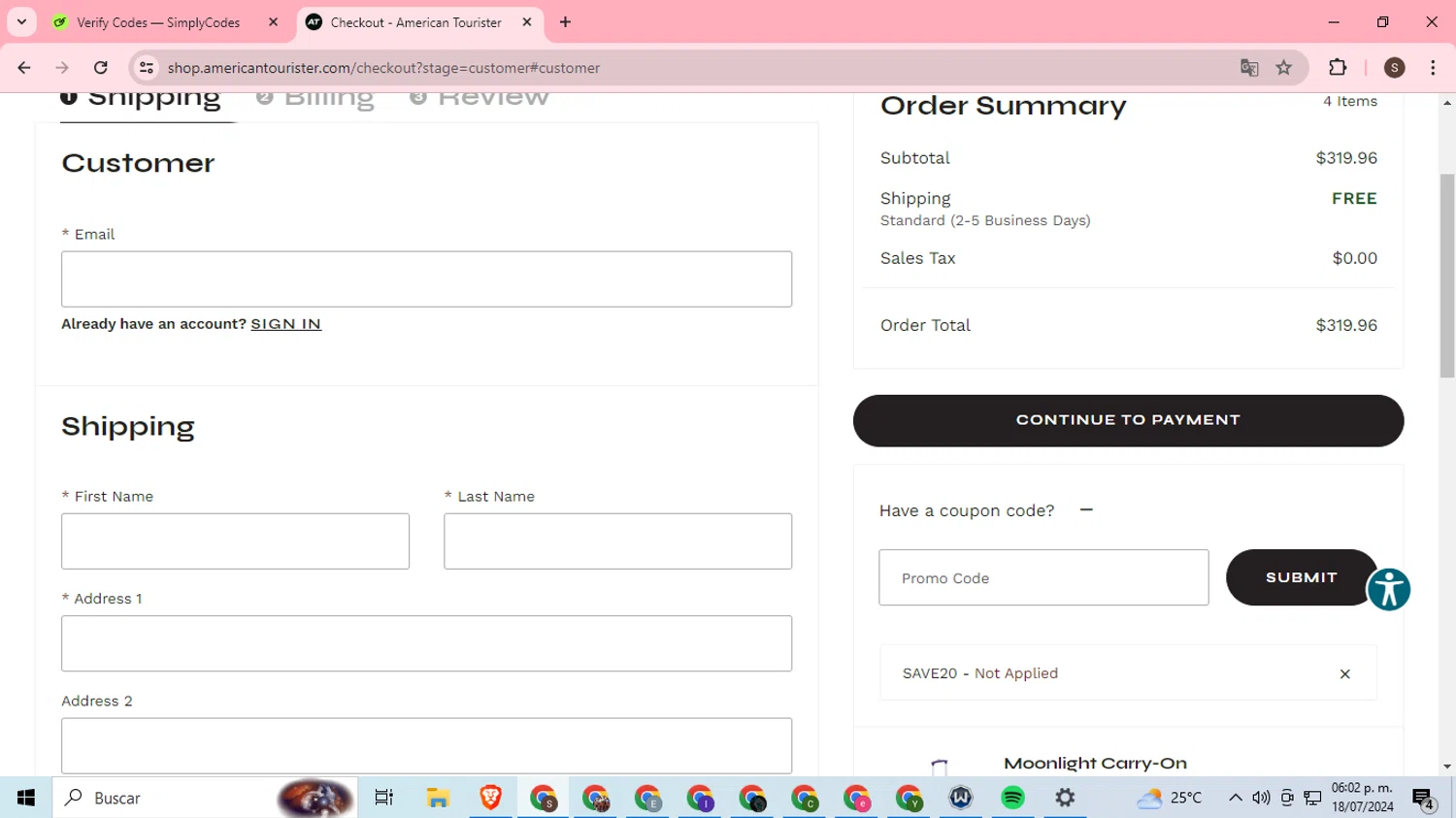Click the Email input field
Image resolution: width=1456 pixels, height=818 pixels.
coord(426,279)
